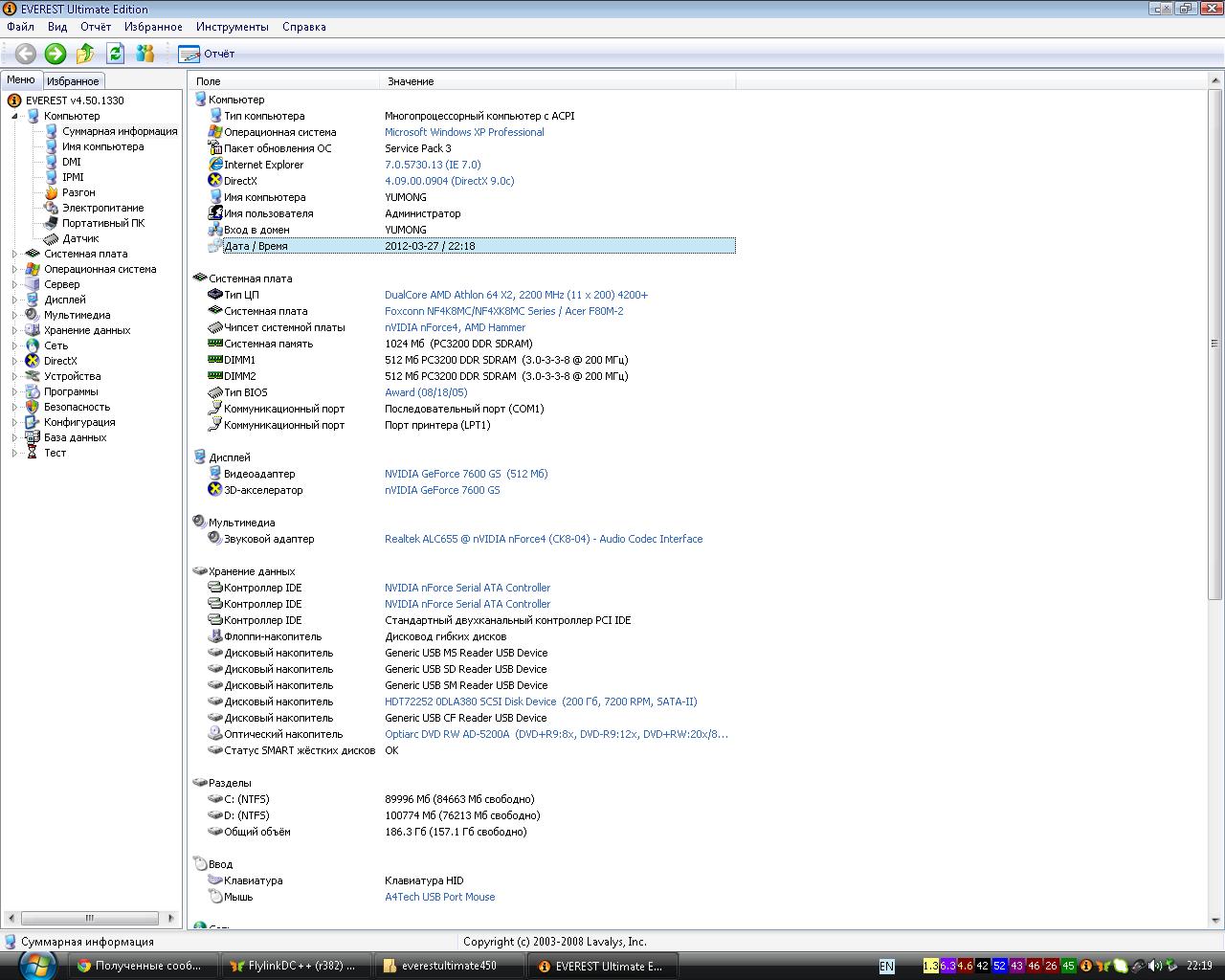Go forward with green right arrow
Viewport: 1225px width, 980px height.
[x=56, y=54]
